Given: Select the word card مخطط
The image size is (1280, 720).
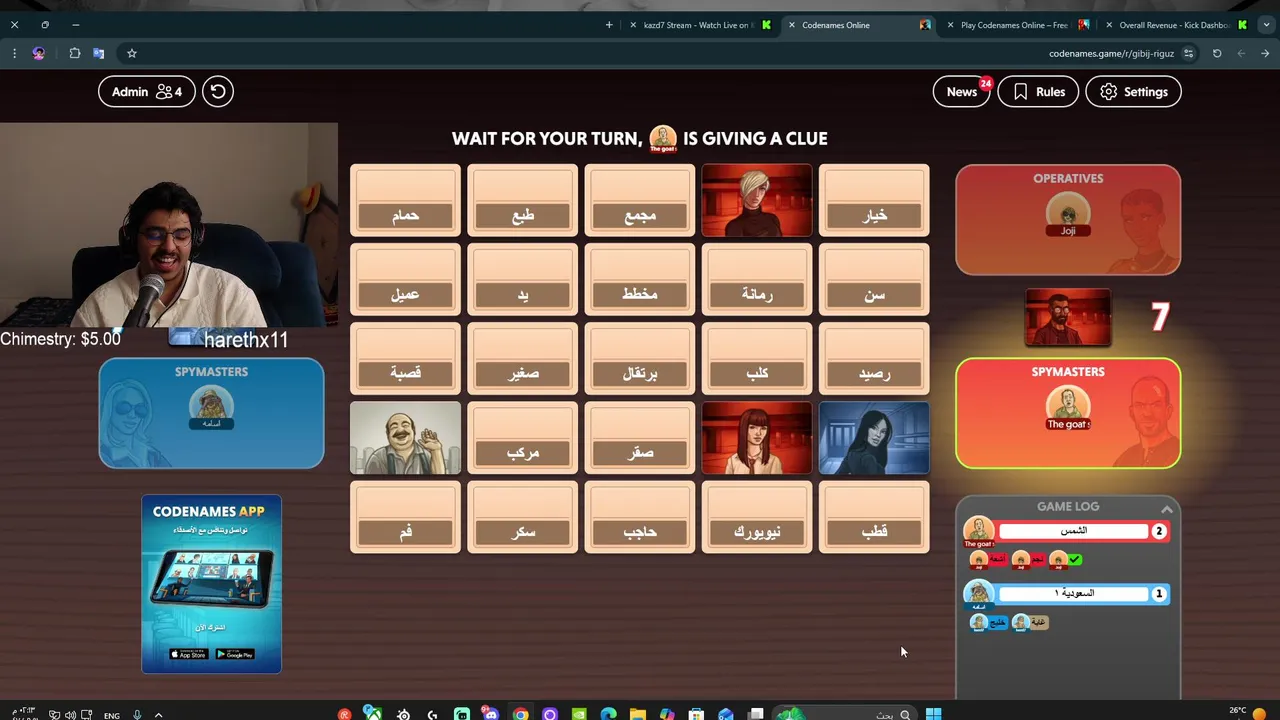Looking at the screenshot, I should 639,279.
